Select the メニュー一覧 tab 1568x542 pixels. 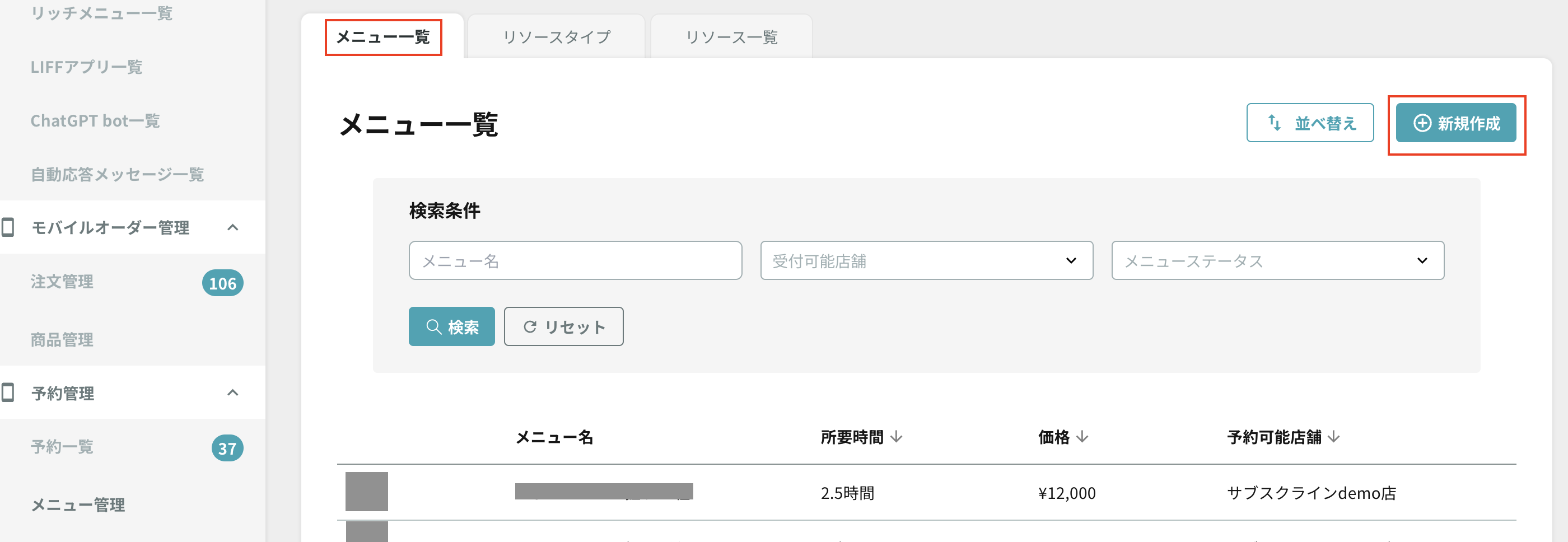pyautogui.click(x=383, y=37)
